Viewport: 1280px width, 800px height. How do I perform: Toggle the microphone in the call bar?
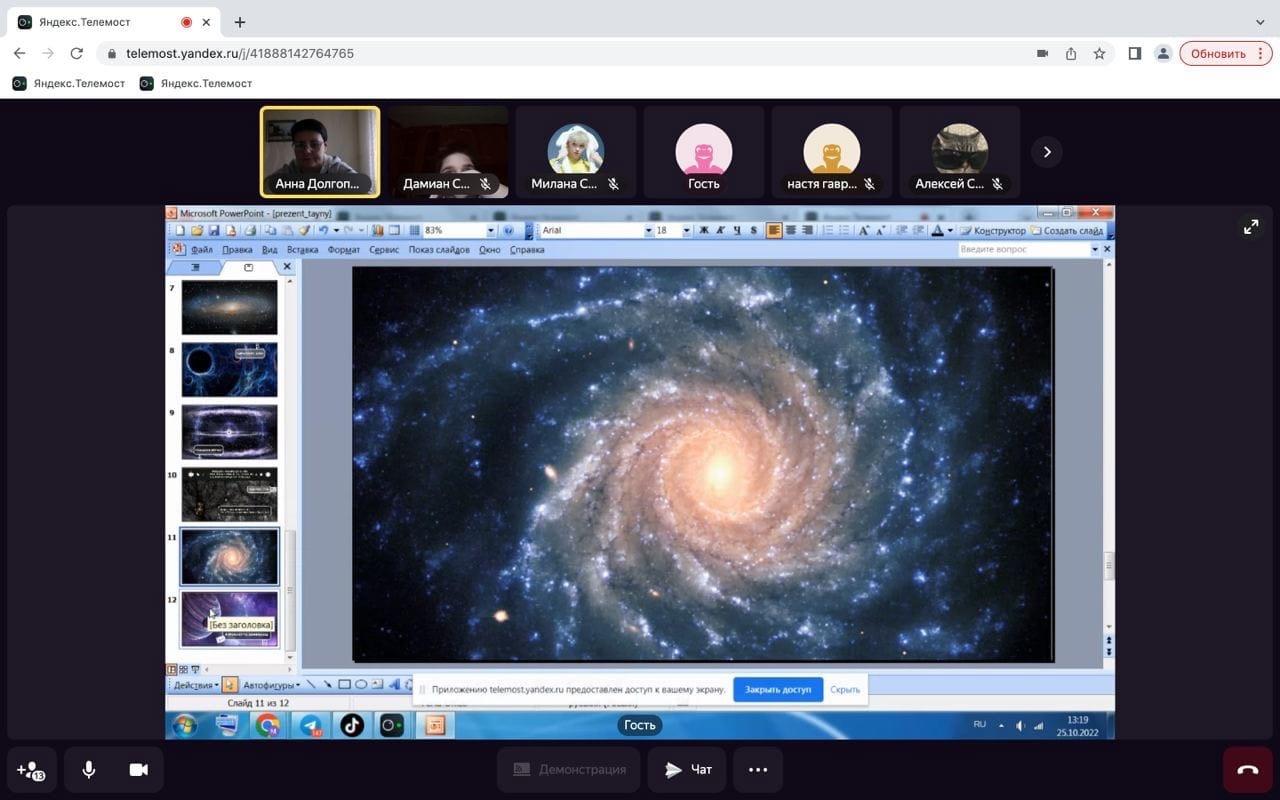tap(89, 769)
